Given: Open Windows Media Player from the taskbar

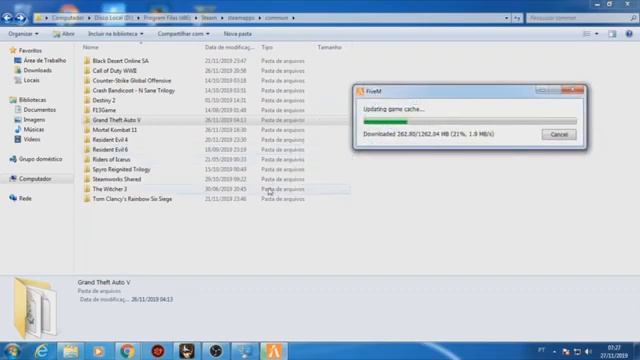Looking at the screenshot, I should coord(98,351).
